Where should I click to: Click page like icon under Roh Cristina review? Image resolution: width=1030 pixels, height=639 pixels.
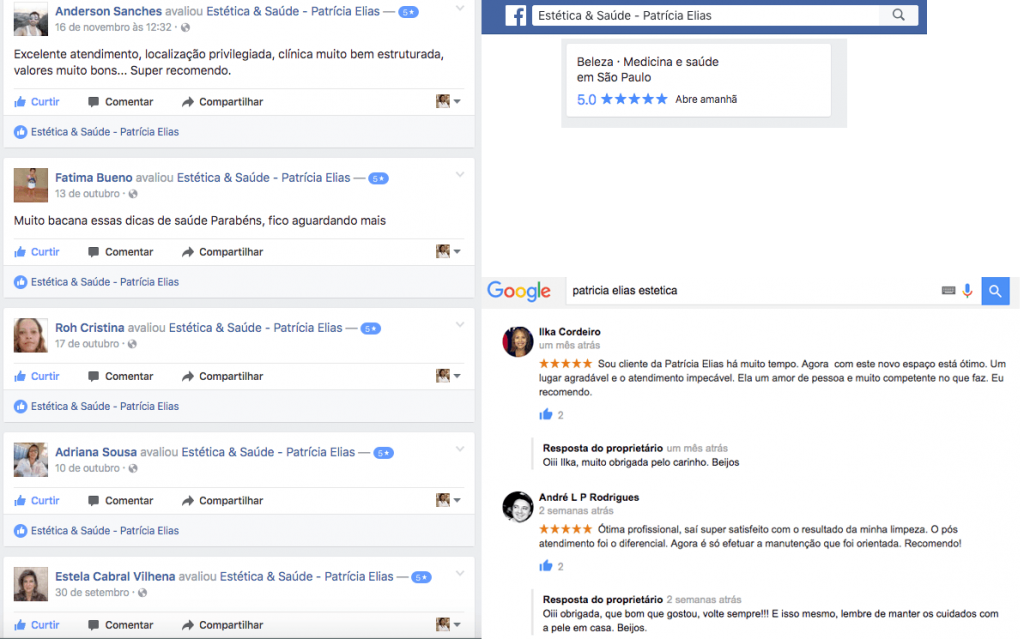point(20,407)
